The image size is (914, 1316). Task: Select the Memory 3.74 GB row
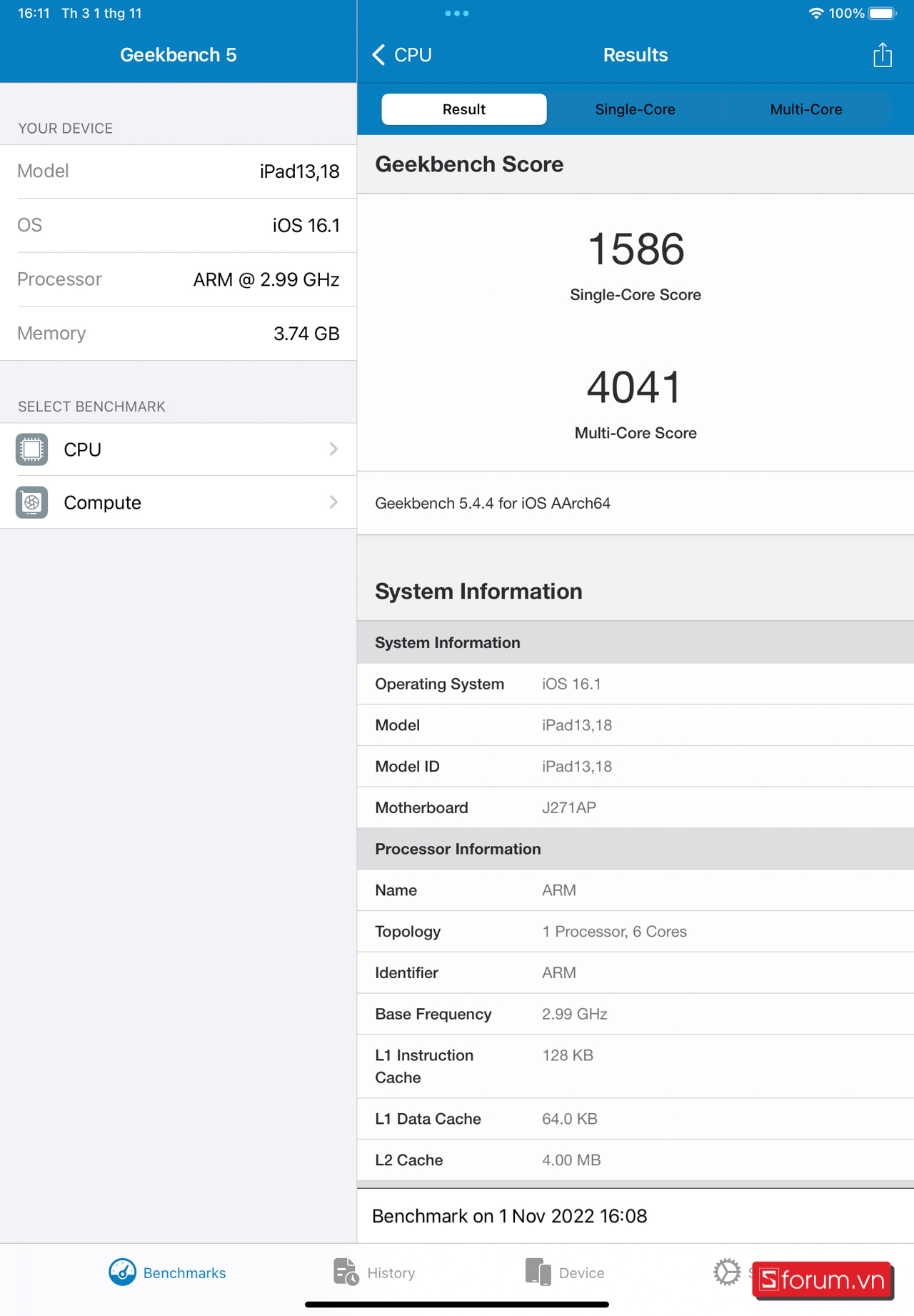[x=179, y=334]
